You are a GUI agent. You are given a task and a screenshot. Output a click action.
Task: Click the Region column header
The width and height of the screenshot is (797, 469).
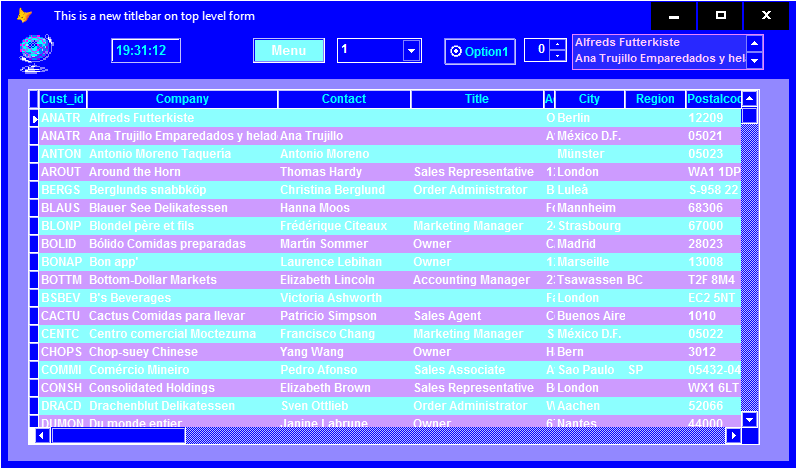click(655, 99)
